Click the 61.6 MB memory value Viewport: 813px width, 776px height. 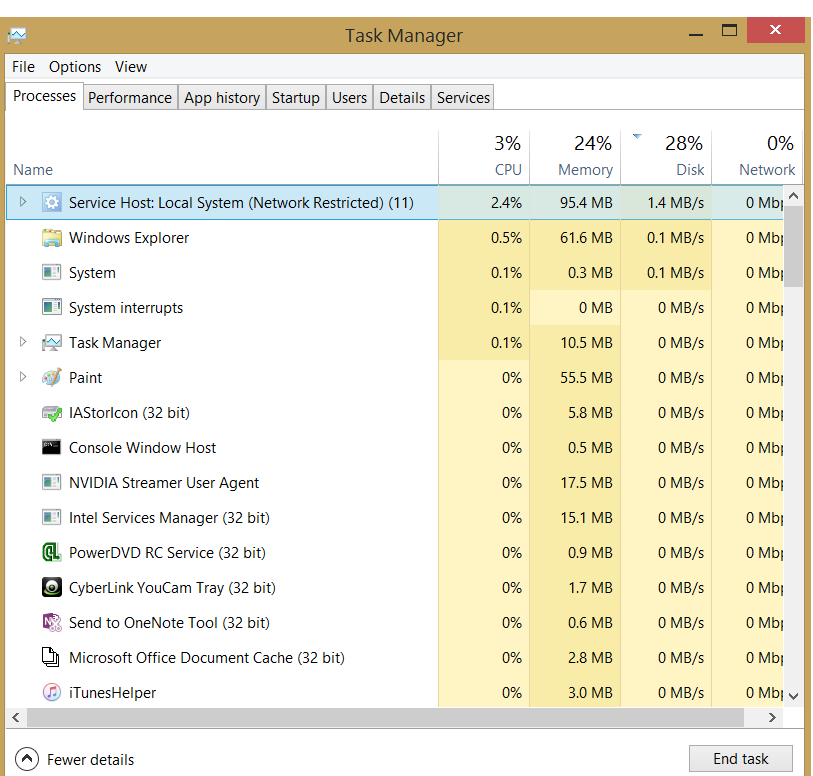[586, 238]
